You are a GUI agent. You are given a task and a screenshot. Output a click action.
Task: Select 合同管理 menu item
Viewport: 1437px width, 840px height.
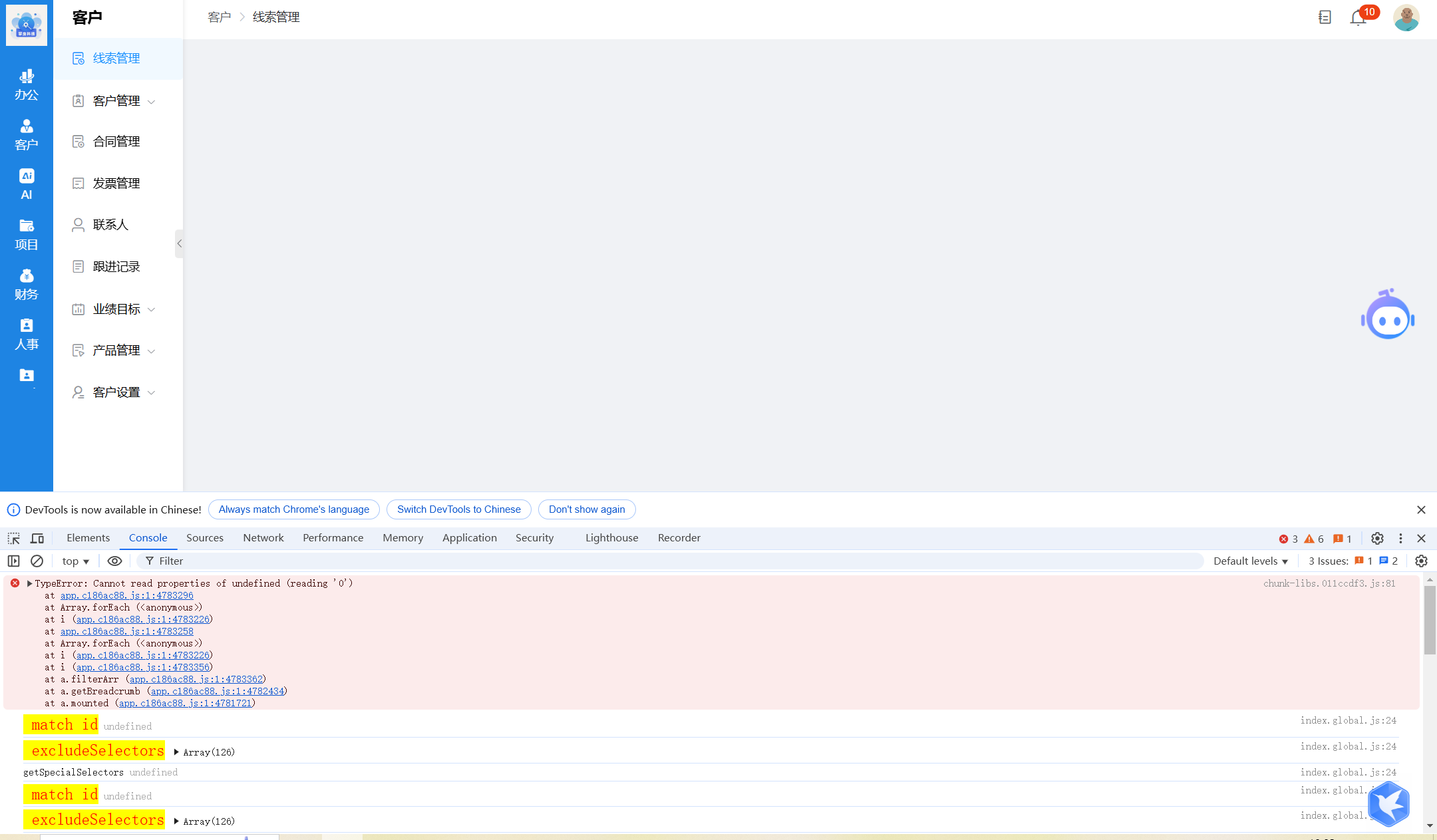click(116, 142)
